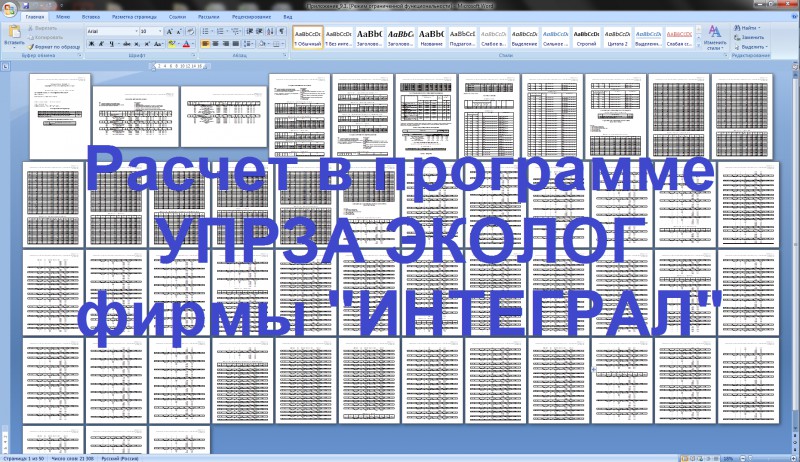
Task: Start a numbered list
Action: click(x=220, y=32)
